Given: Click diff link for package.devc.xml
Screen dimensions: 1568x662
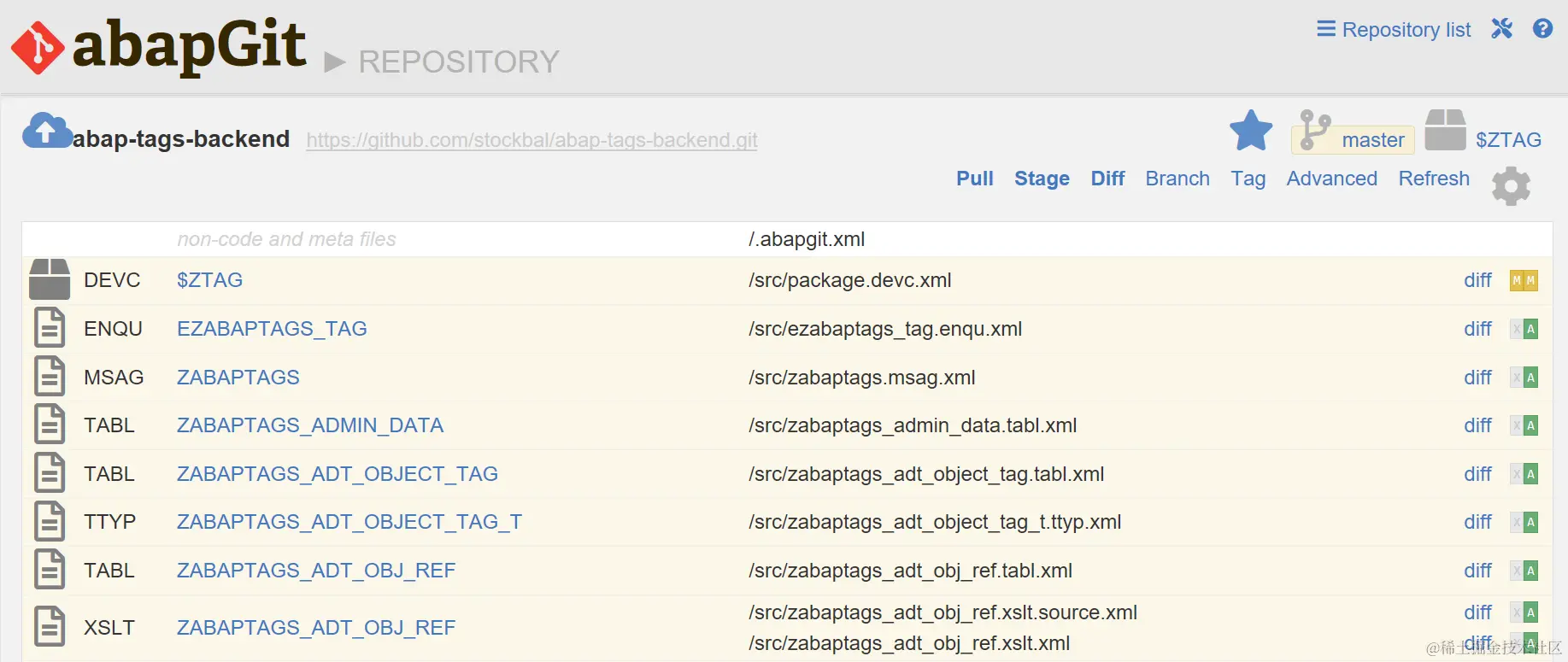Looking at the screenshot, I should coord(1477,280).
